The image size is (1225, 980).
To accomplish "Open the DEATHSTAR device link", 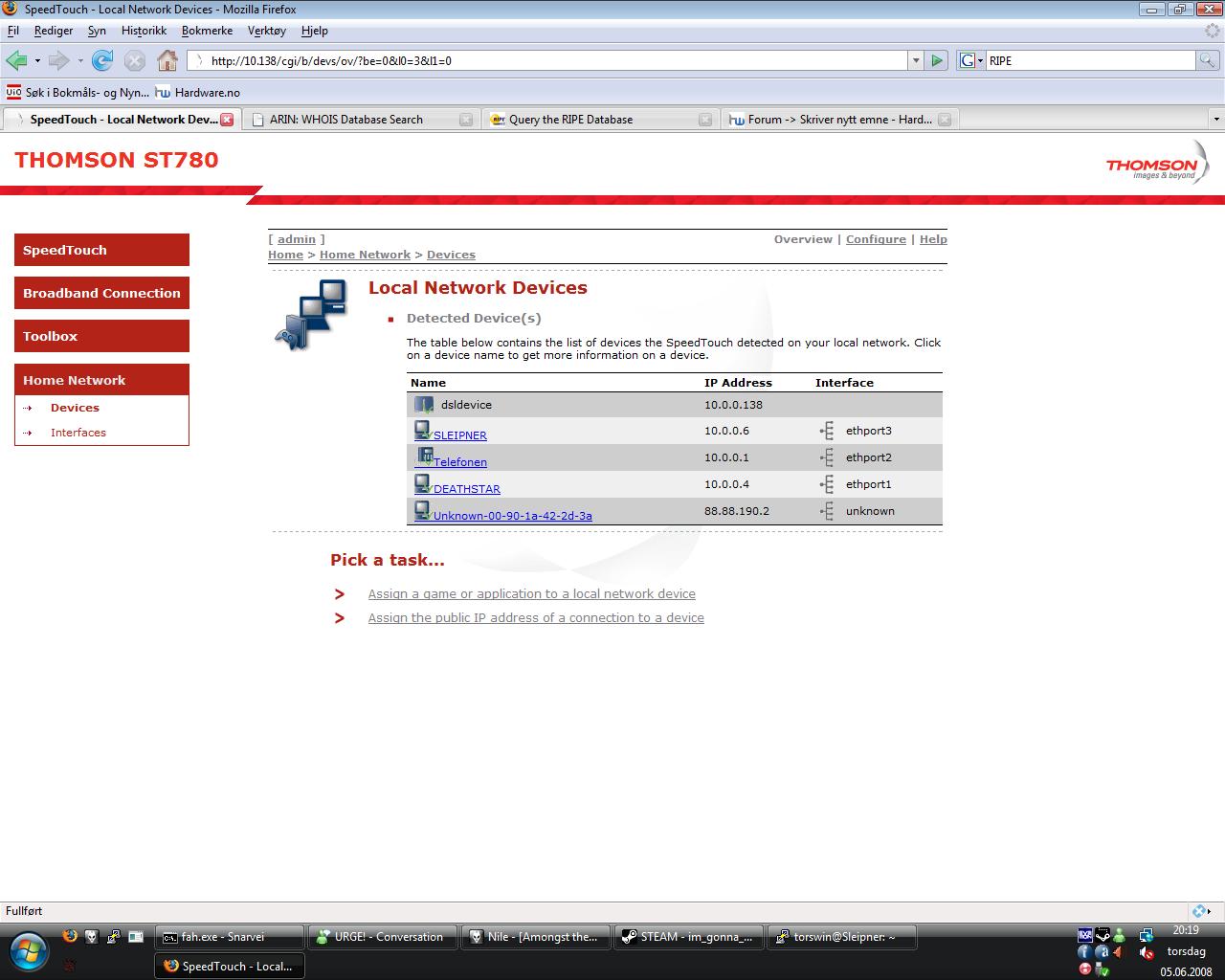I will coord(467,489).
